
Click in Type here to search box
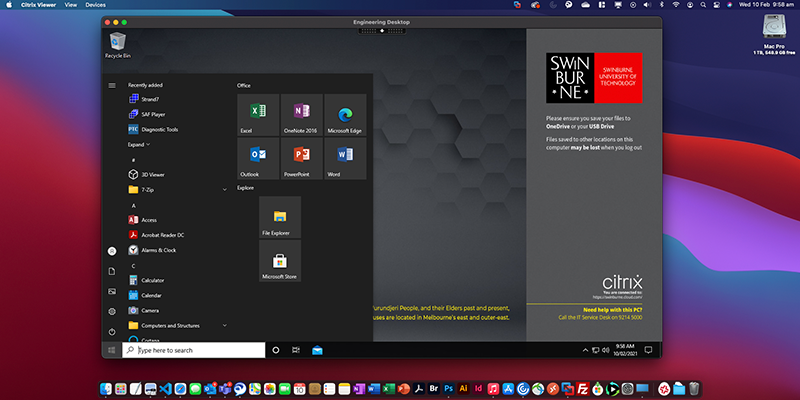click(x=194, y=350)
